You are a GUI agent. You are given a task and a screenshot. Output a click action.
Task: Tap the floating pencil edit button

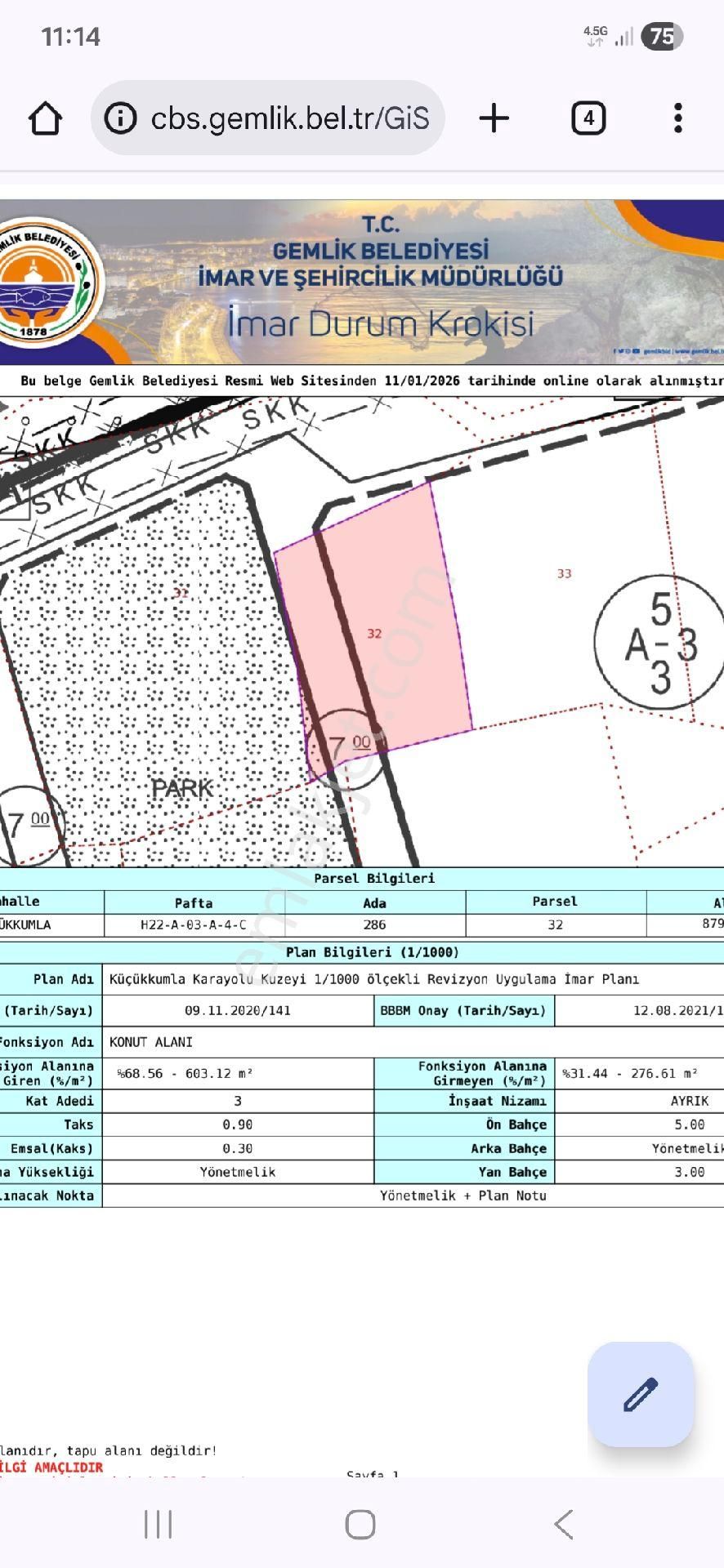pos(641,1394)
